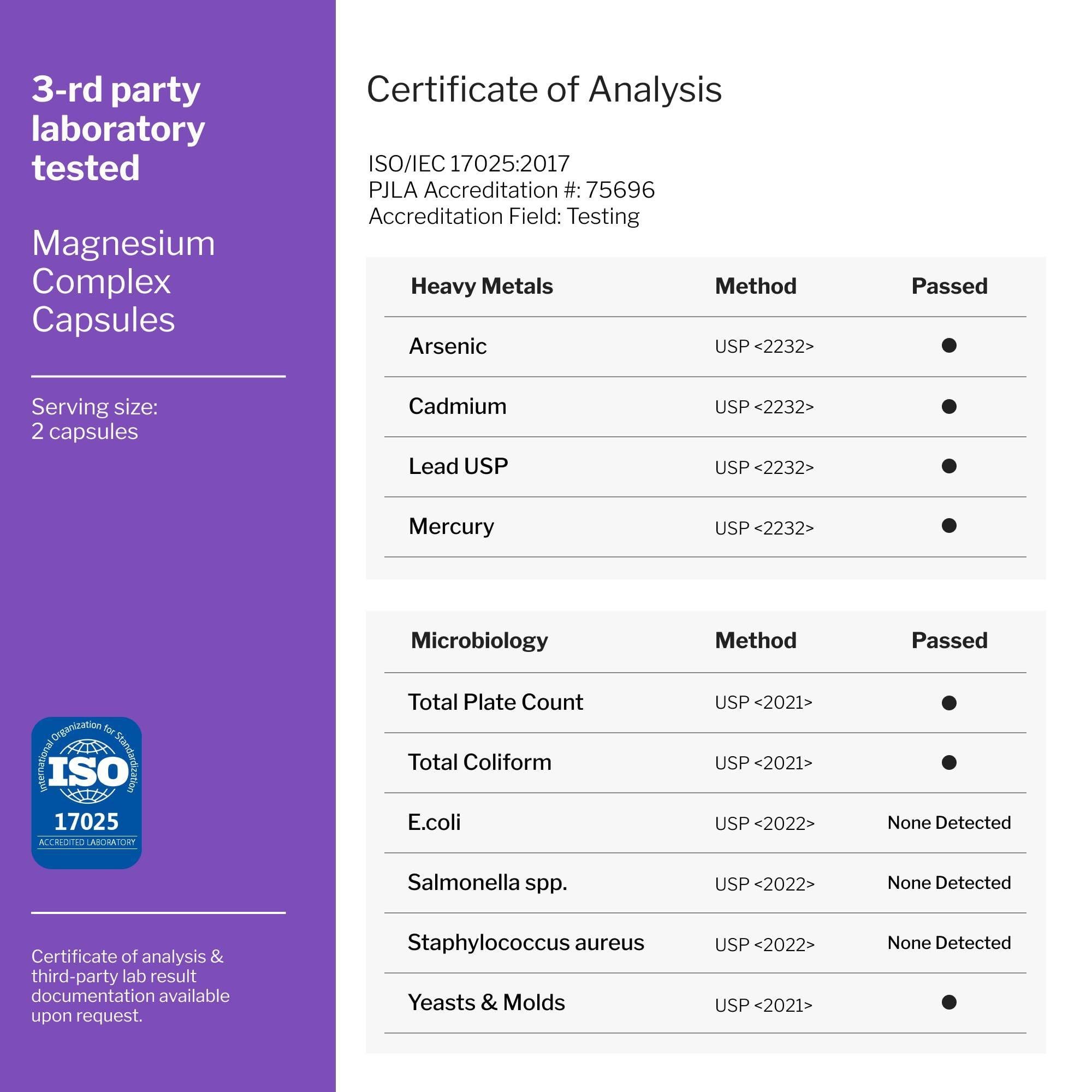This screenshot has height=1092, width=1092.
Task: Click the Mercury passed dot indicator
Action: click(949, 526)
